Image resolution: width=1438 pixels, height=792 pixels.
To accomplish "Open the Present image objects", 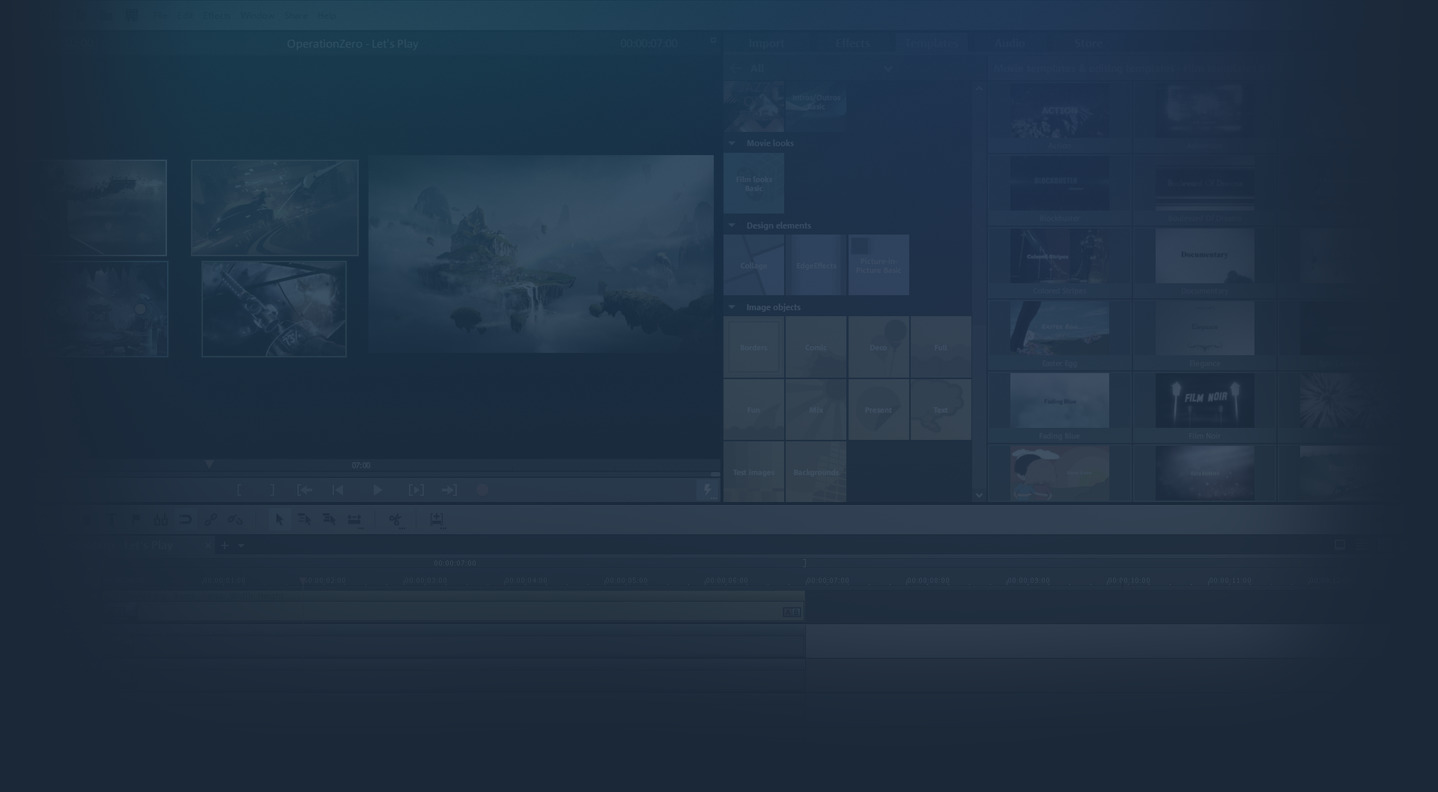I will click(879, 410).
